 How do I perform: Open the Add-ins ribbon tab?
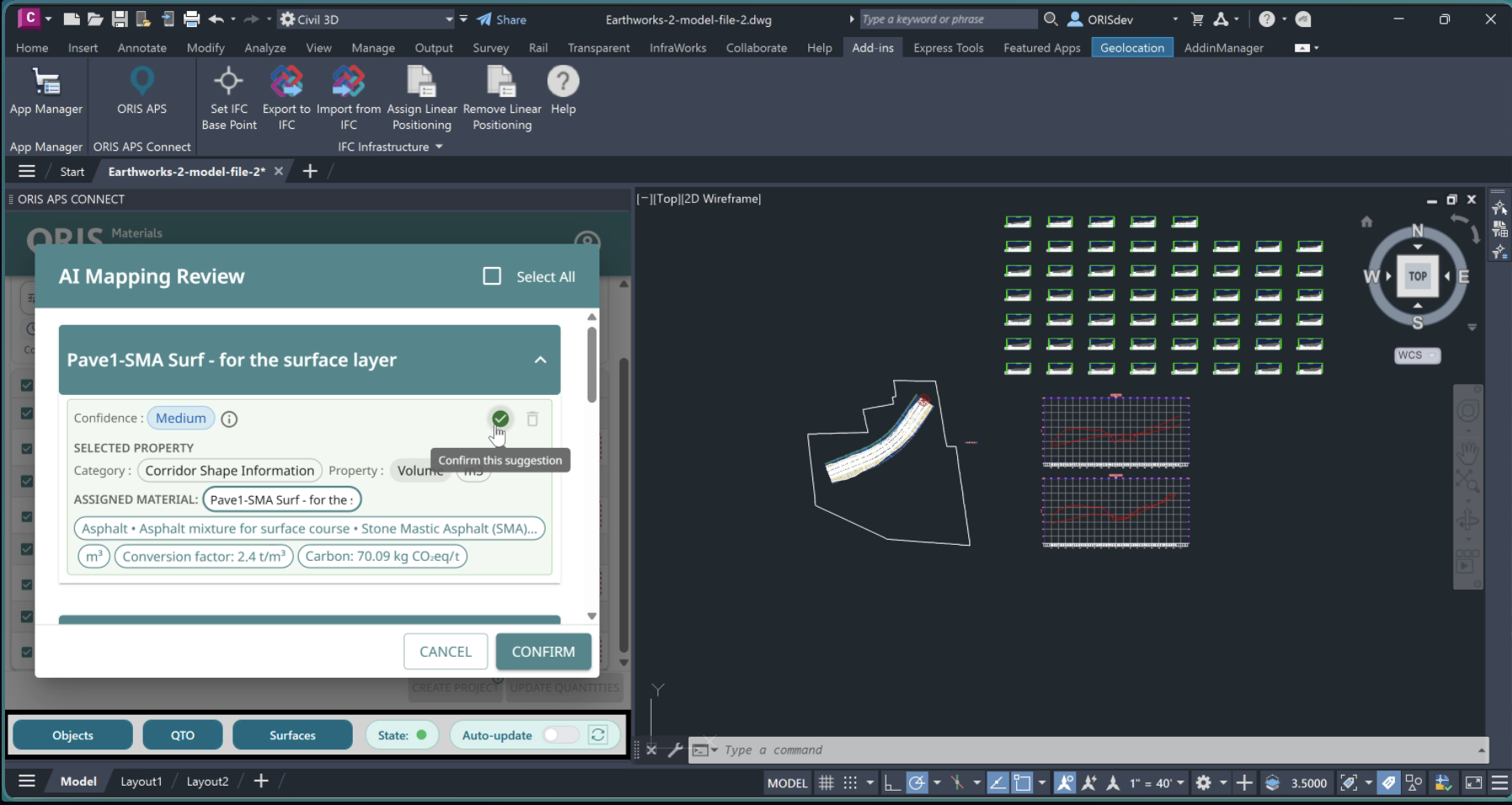pyautogui.click(x=872, y=48)
